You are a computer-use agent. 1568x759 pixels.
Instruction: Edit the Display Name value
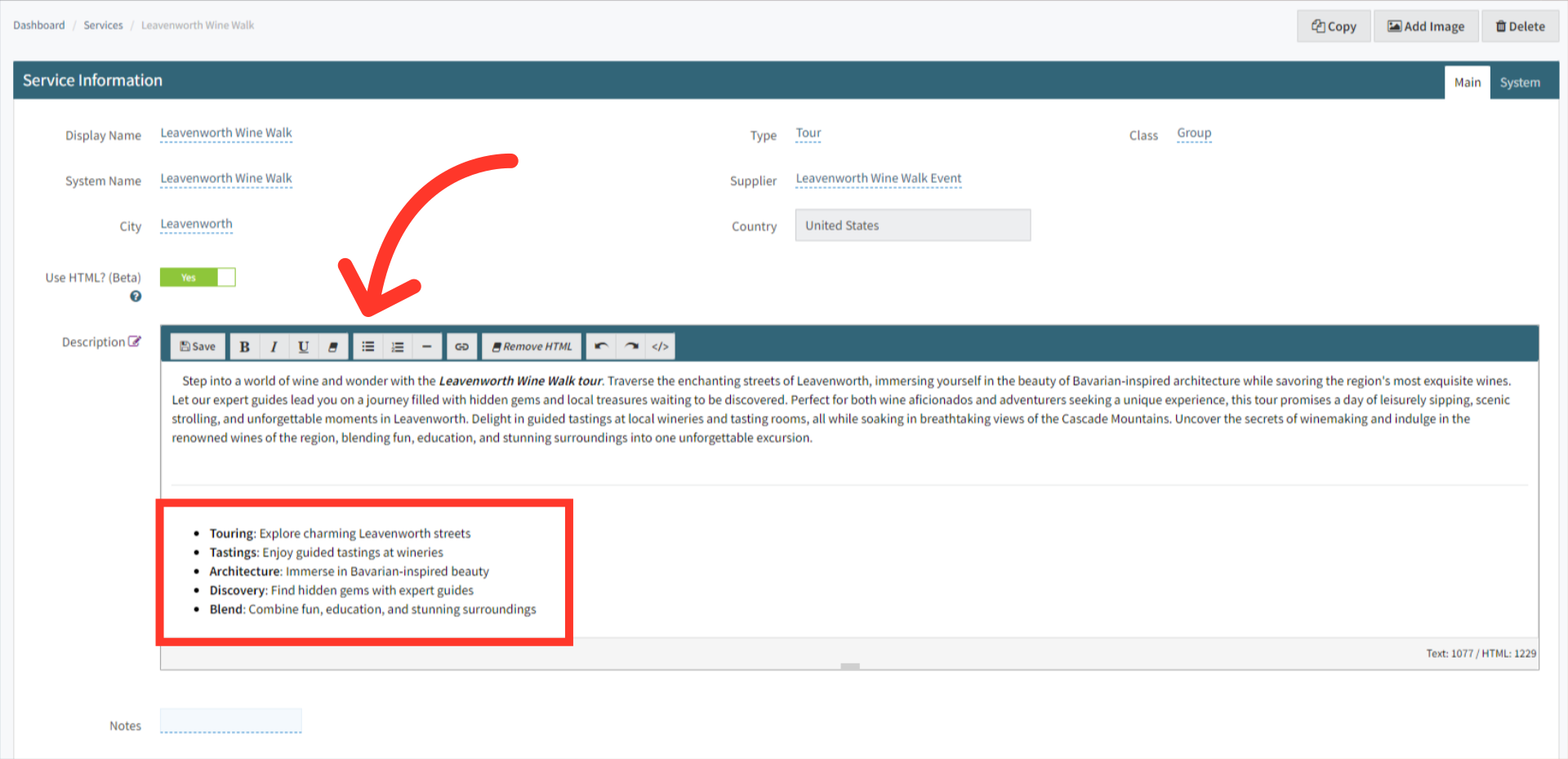click(226, 133)
